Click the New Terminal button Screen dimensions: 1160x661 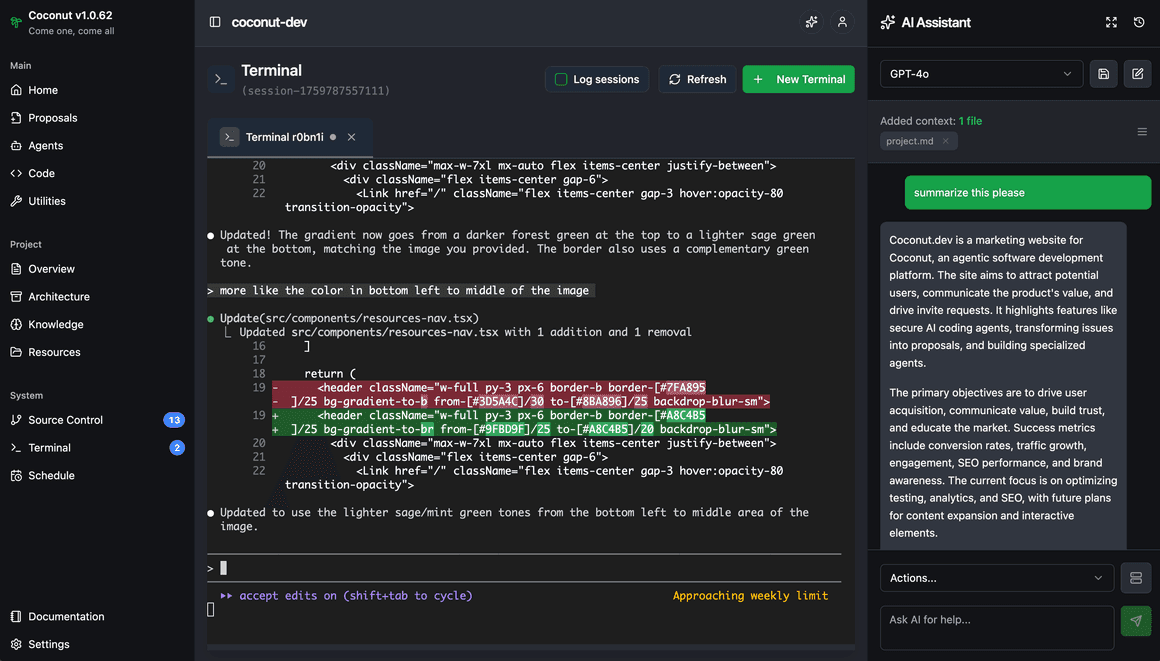click(x=798, y=79)
